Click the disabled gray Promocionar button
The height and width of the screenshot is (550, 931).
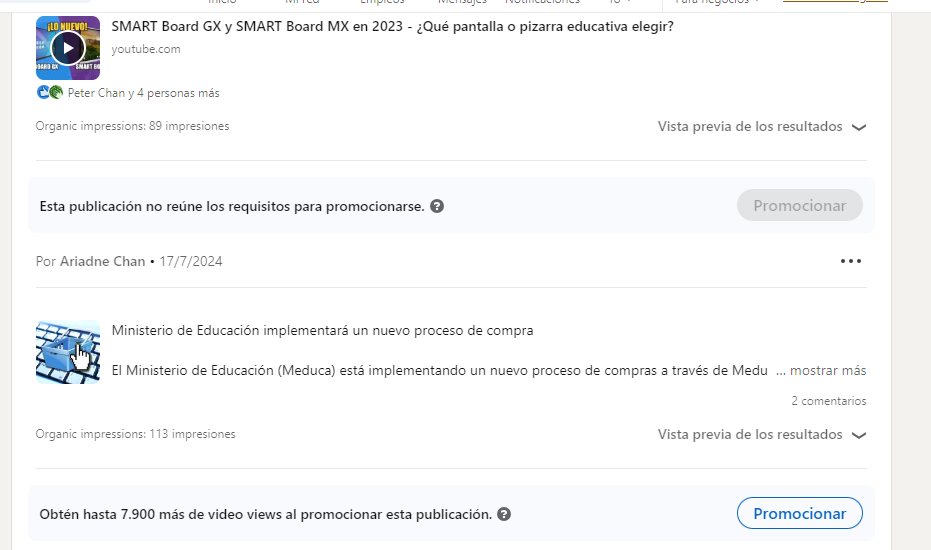[800, 206]
